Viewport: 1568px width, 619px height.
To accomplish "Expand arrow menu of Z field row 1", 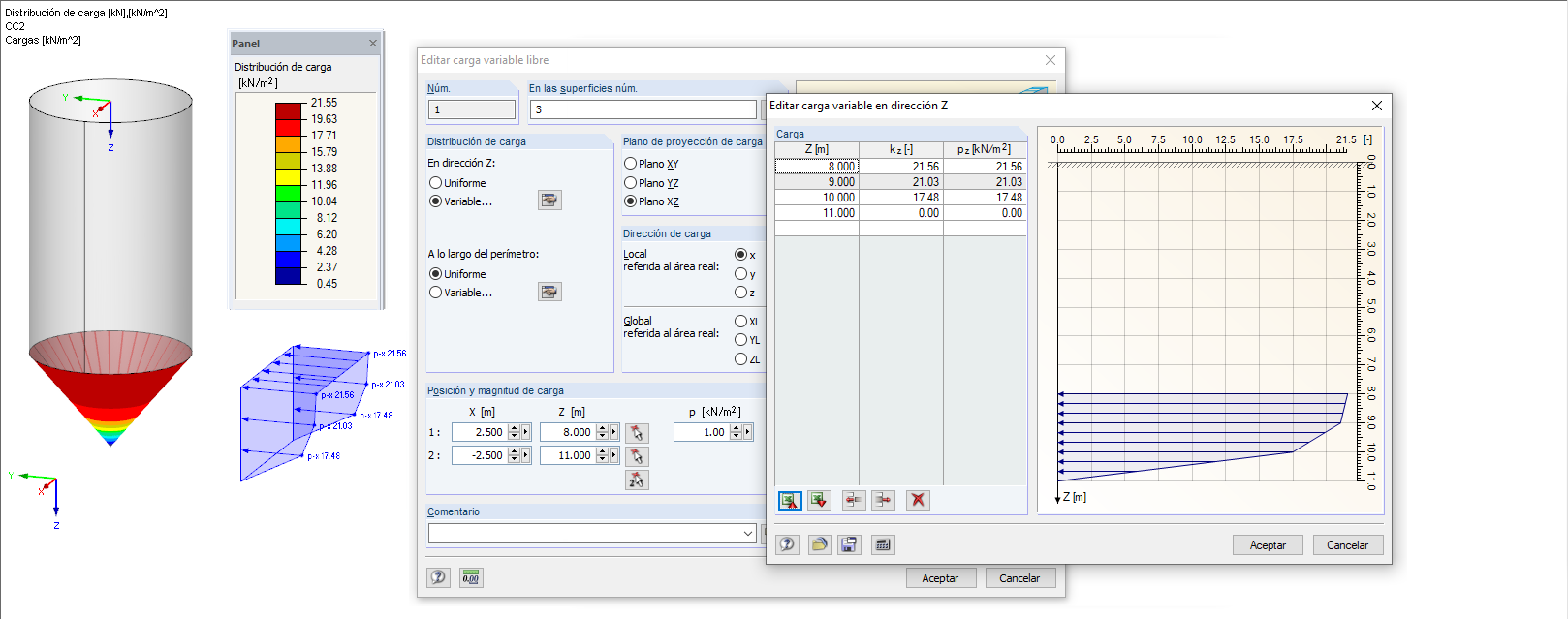I will [613, 432].
